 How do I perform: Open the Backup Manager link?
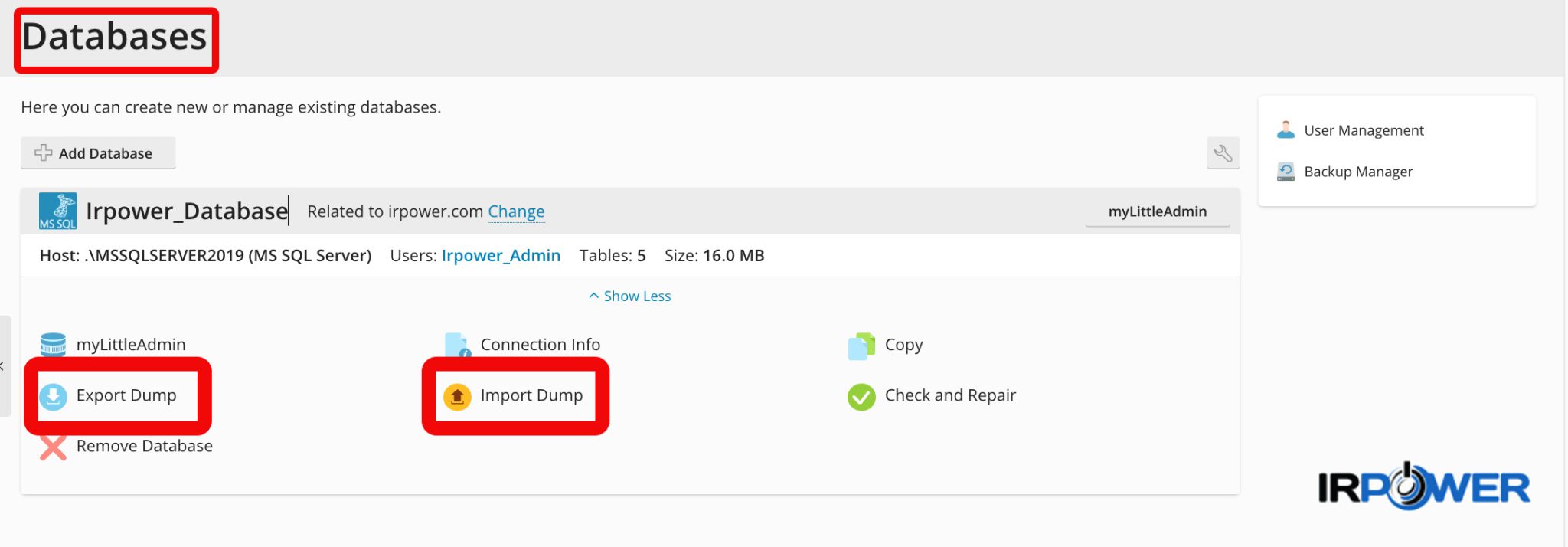[x=1358, y=172]
